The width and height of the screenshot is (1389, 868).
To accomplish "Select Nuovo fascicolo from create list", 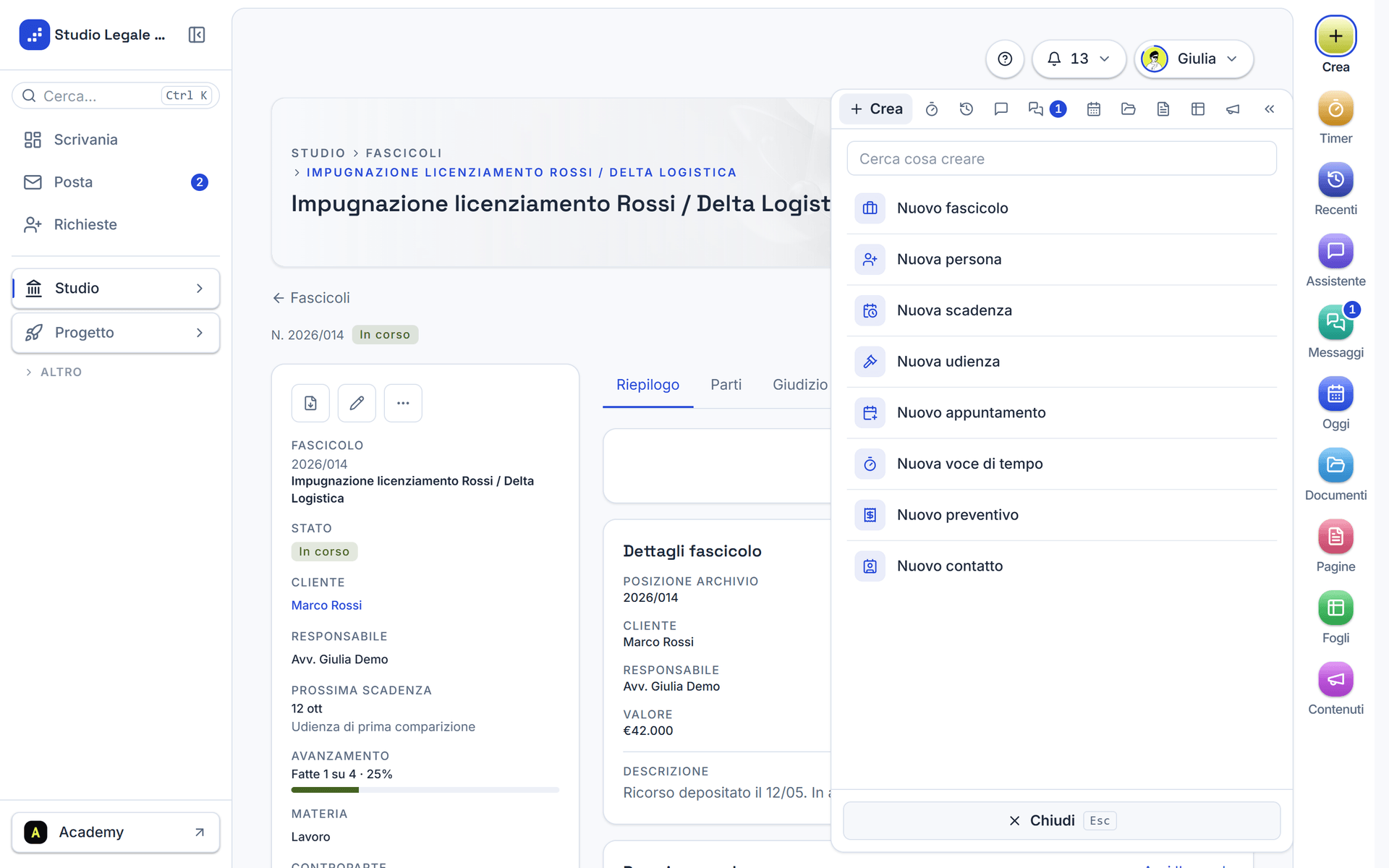I will point(1061,208).
